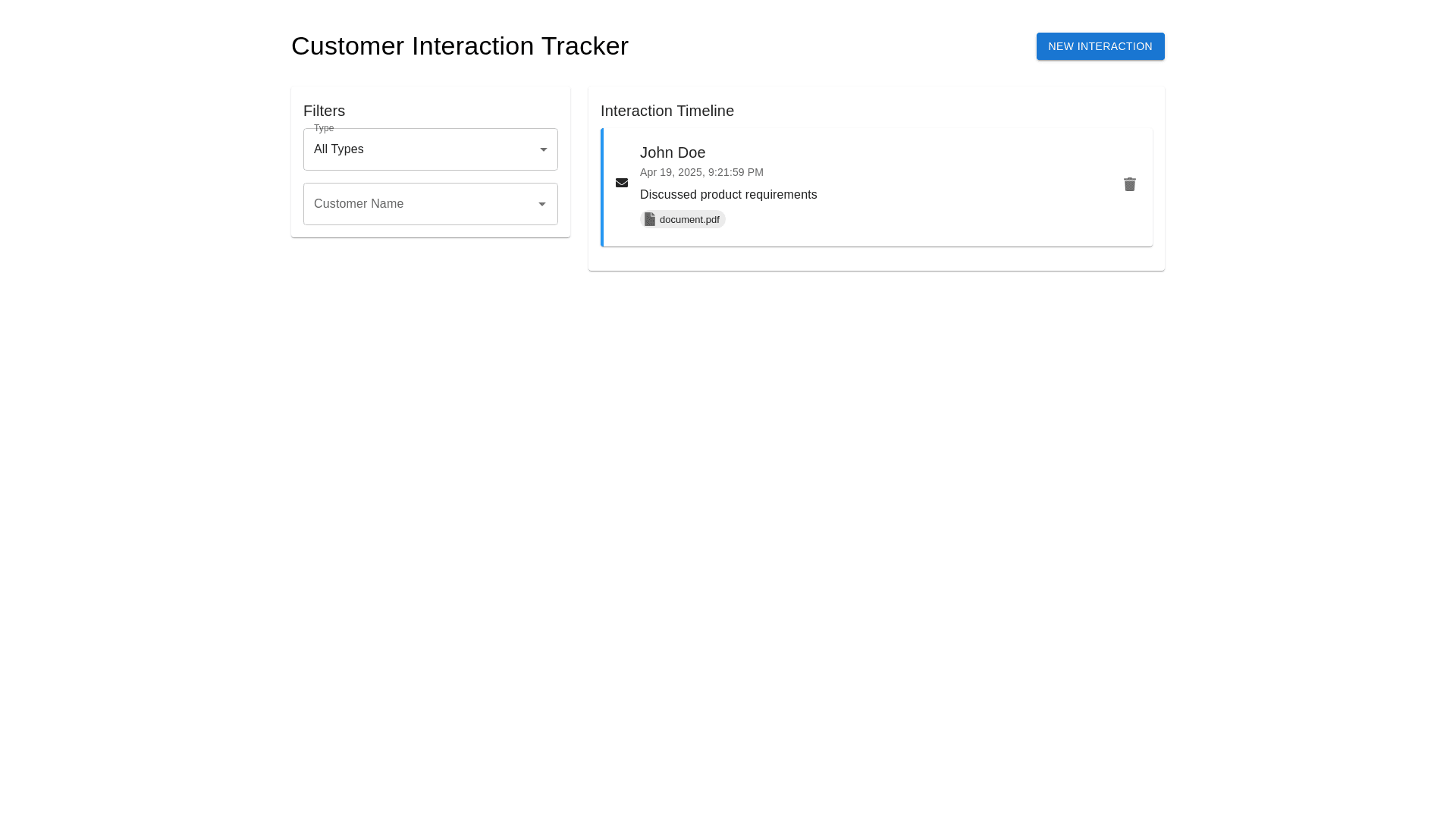
Task: Click the Interaction Timeline heading
Action: click(x=667, y=111)
